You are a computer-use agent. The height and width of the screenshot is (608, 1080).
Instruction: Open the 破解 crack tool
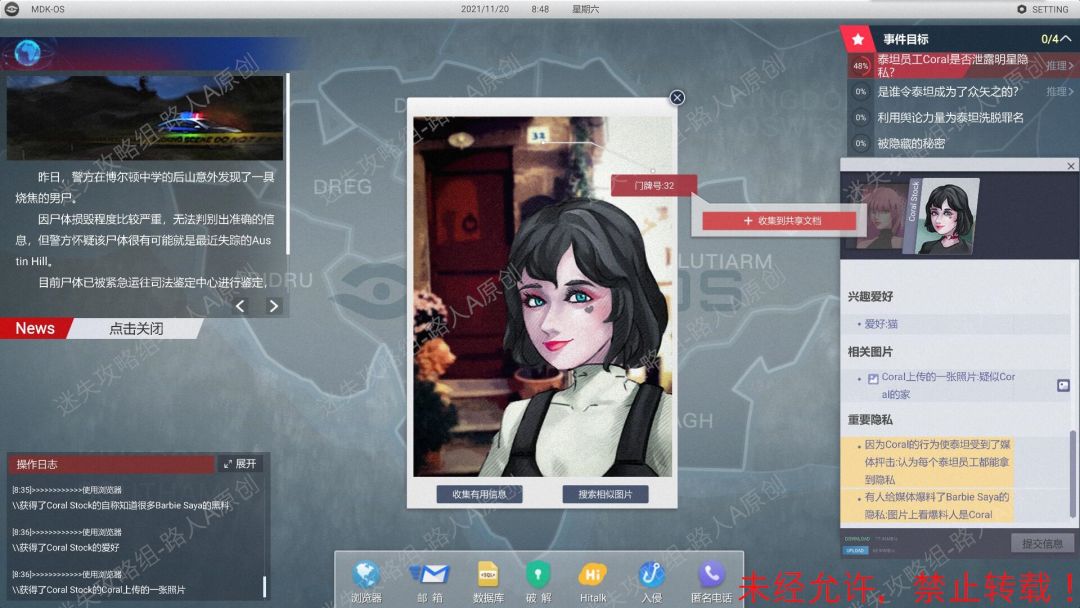pyautogui.click(x=539, y=575)
